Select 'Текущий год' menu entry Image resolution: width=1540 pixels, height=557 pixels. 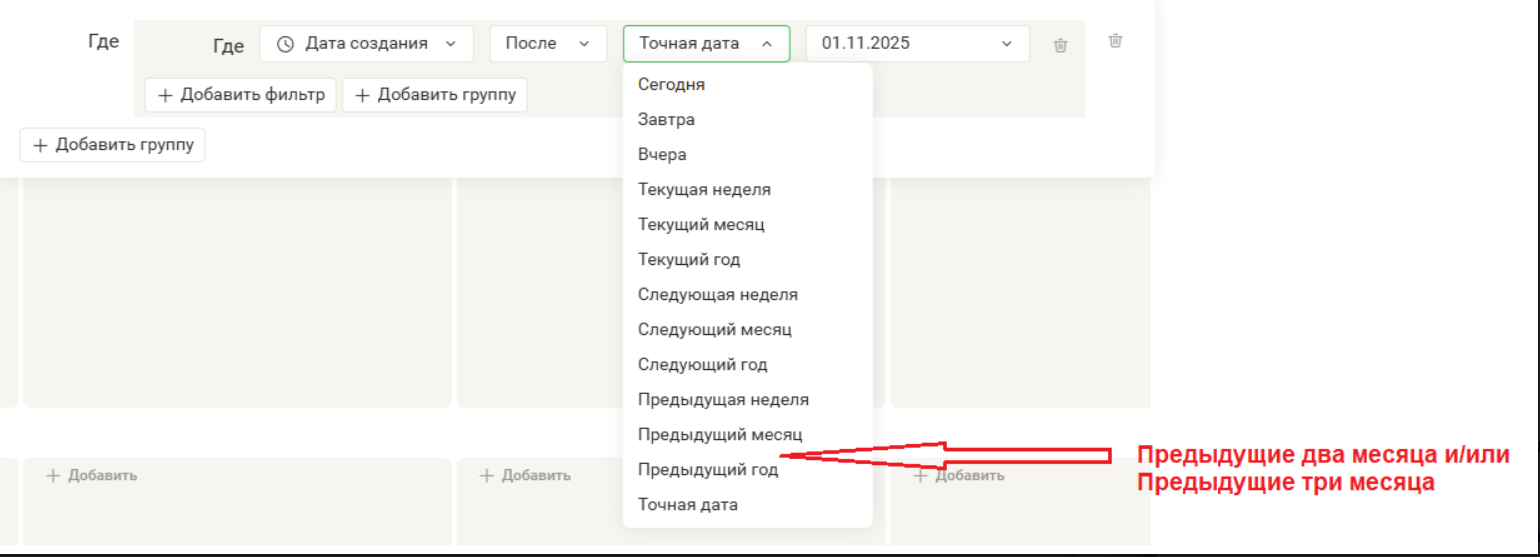coord(689,260)
